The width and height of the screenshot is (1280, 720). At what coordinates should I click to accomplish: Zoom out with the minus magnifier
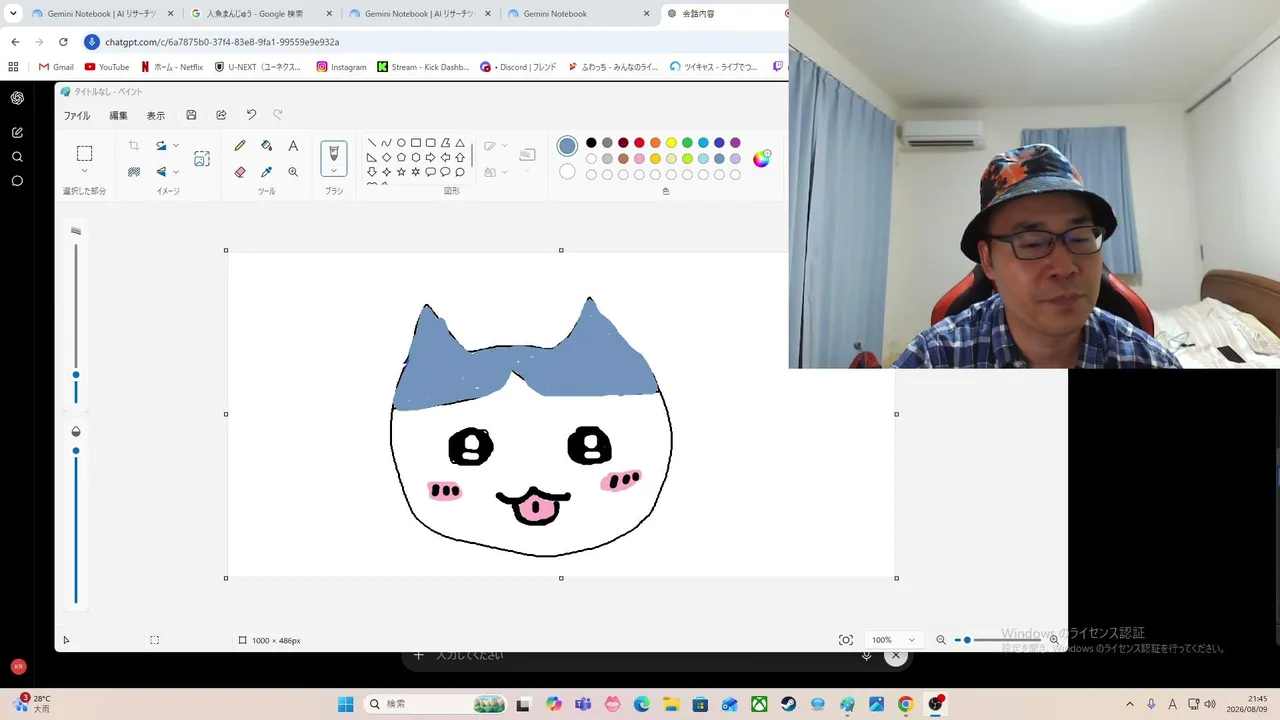(x=941, y=640)
